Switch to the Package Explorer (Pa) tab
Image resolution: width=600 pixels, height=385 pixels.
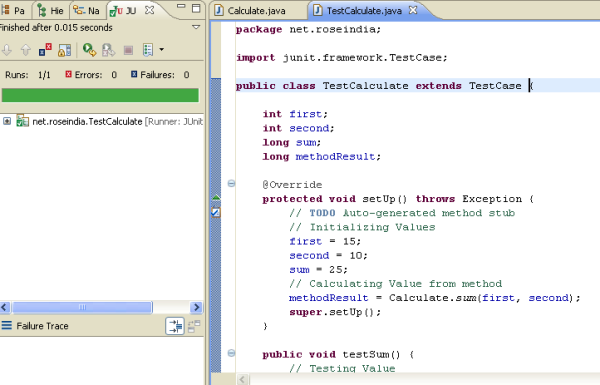[14, 10]
